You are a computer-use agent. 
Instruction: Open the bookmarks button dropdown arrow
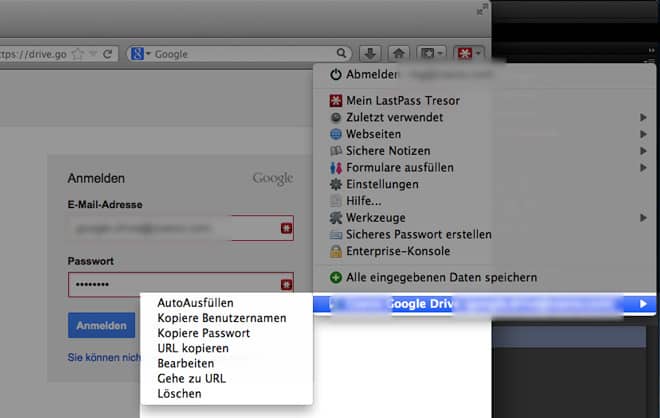point(440,53)
